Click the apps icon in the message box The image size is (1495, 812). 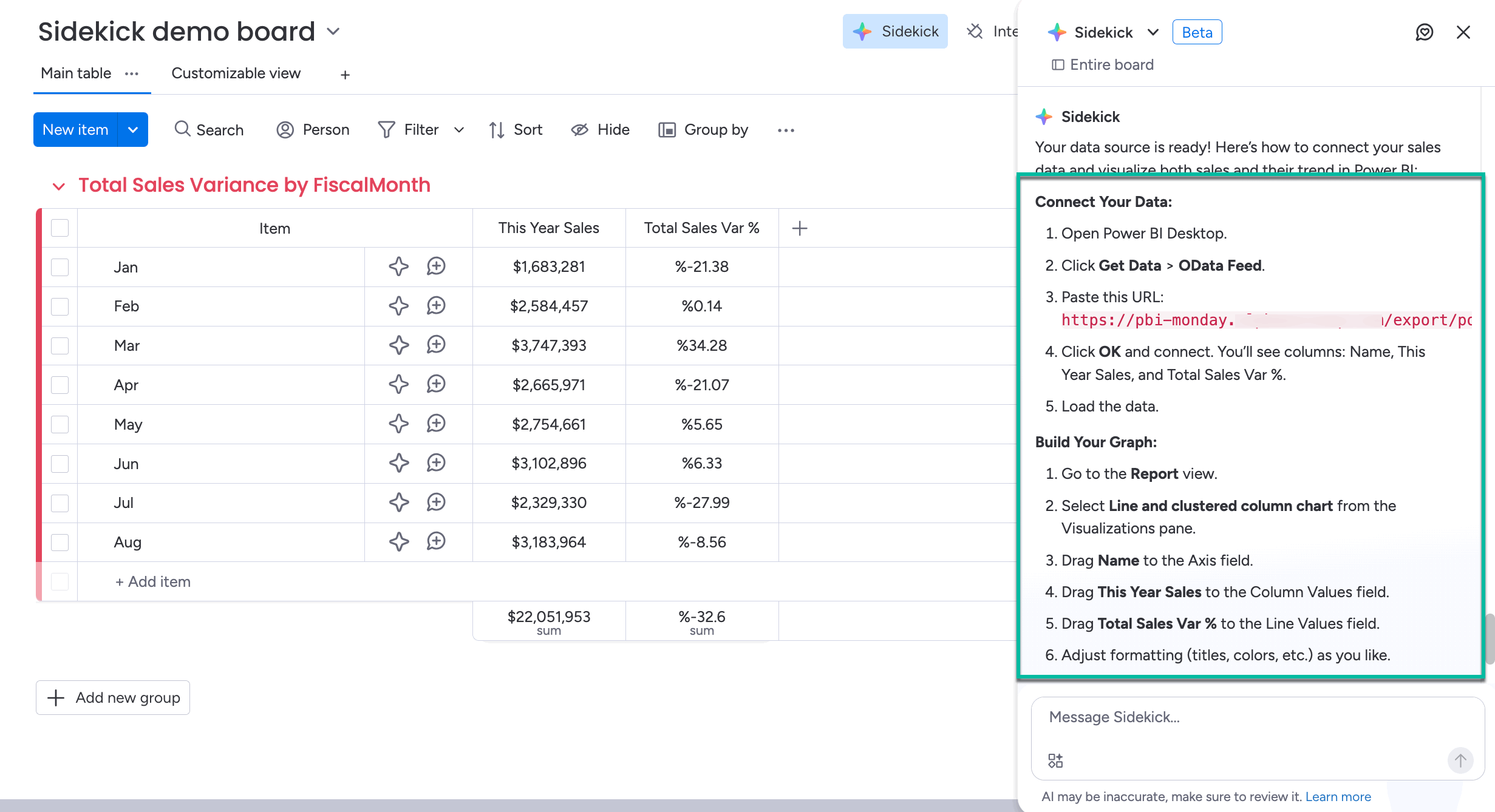1055,760
